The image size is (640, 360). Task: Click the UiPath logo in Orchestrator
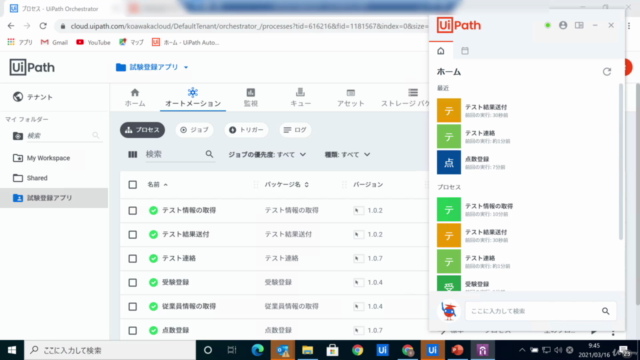point(32,67)
